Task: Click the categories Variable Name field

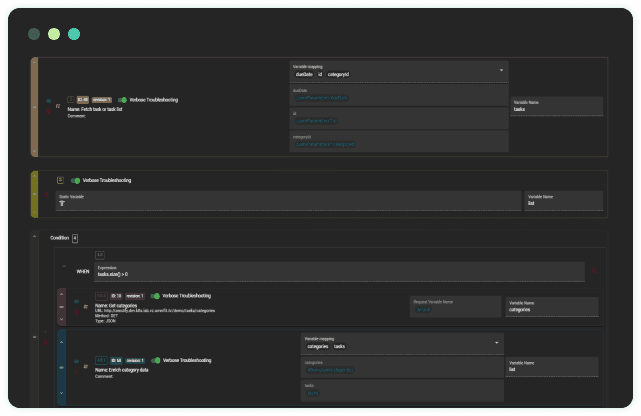Action: (x=551, y=307)
